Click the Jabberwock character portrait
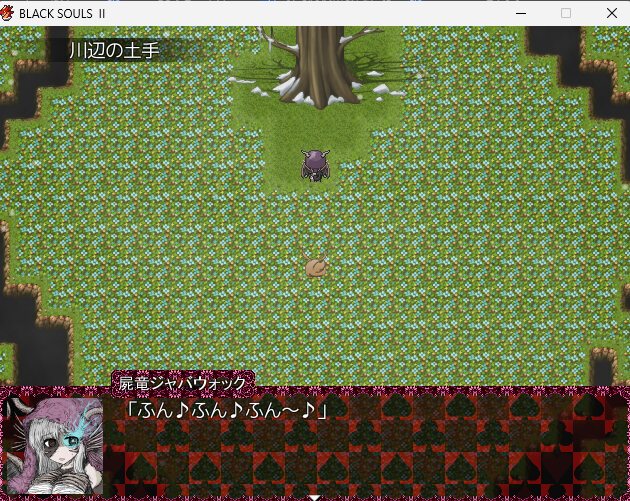Viewport: 630px width, 501px height. [55, 446]
